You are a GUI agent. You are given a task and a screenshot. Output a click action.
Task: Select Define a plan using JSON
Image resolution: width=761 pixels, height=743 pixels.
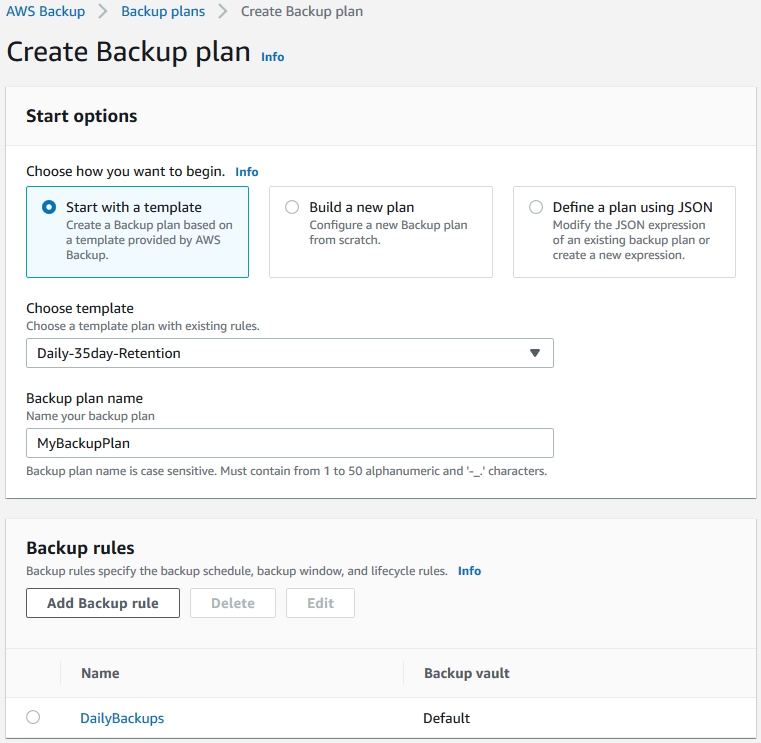[x=536, y=208]
